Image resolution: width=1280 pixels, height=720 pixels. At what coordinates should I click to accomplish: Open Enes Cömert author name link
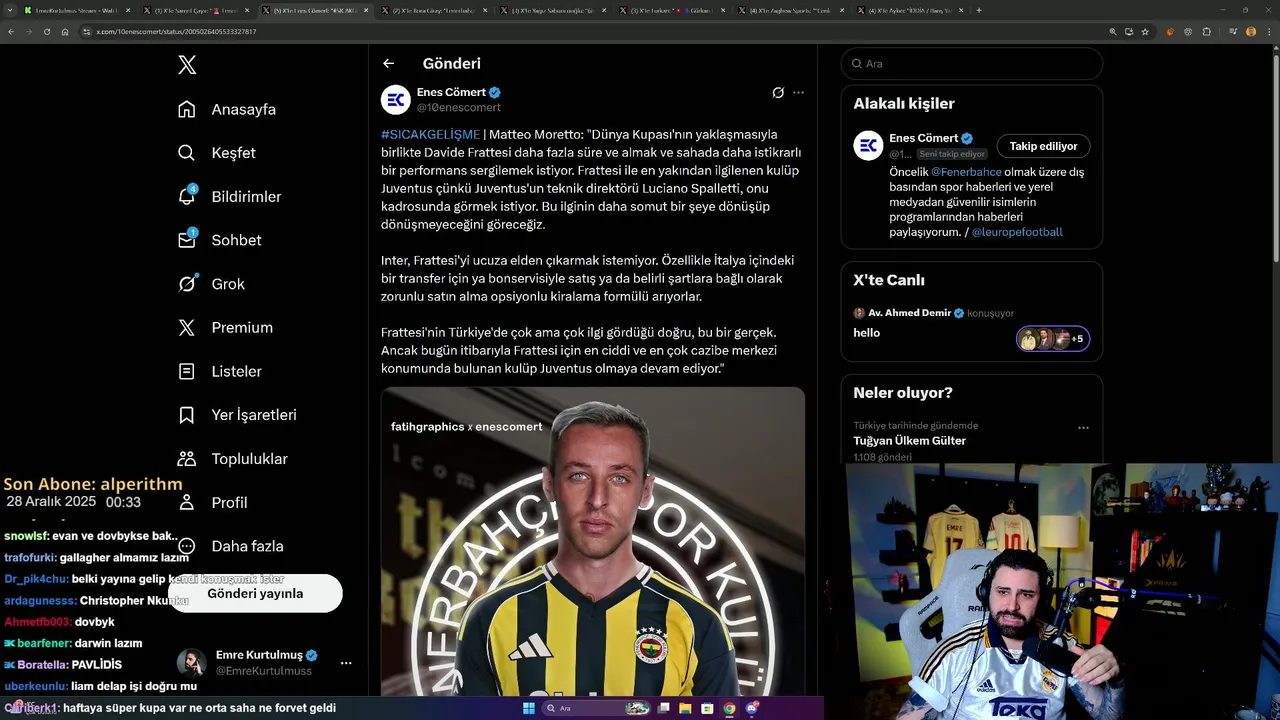451,92
